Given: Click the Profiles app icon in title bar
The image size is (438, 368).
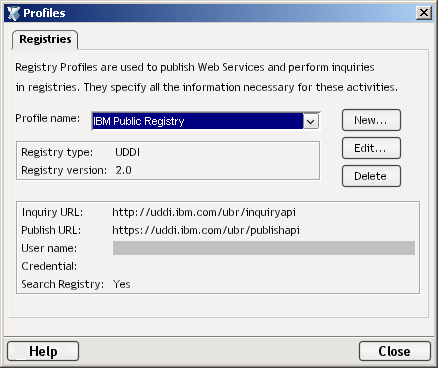Looking at the screenshot, I should tap(13, 13).
